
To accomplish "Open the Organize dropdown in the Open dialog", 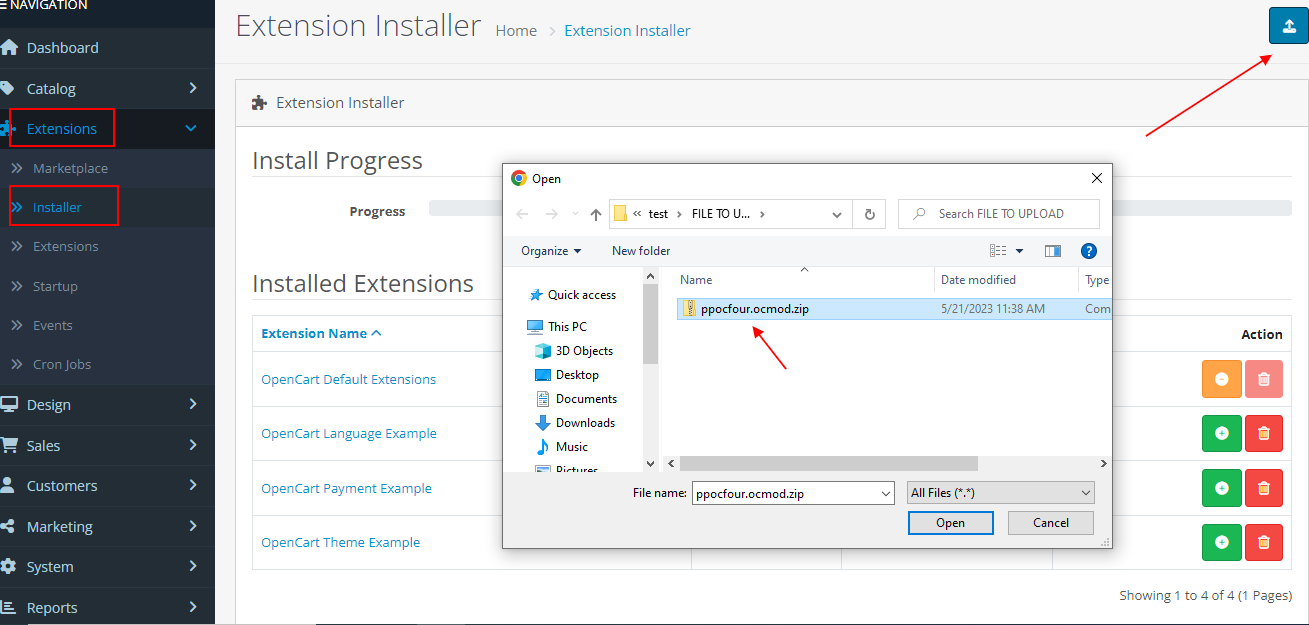I will (x=551, y=251).
